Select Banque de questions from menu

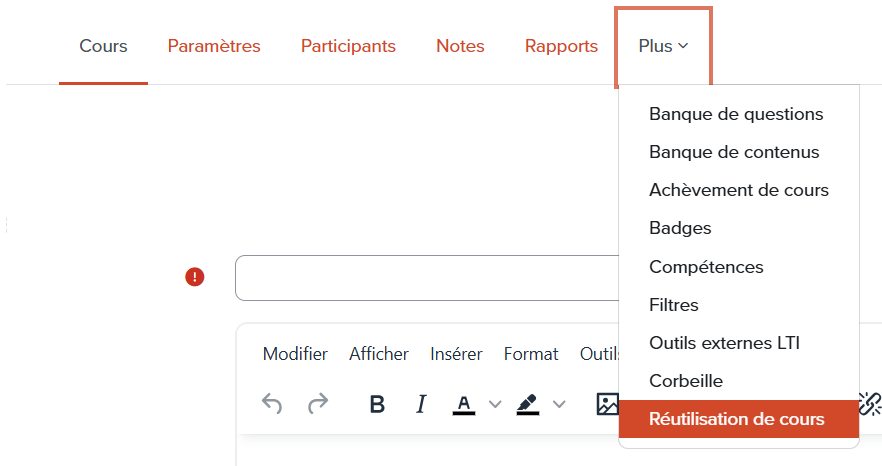coord(736,114)
